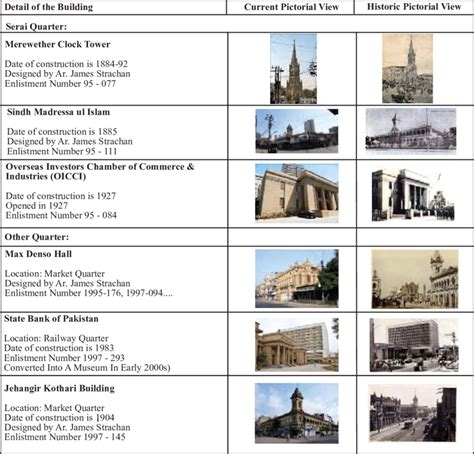Click the 'Current Pictorial View' column header
The image size is (474, 454).
pos(291,7)
